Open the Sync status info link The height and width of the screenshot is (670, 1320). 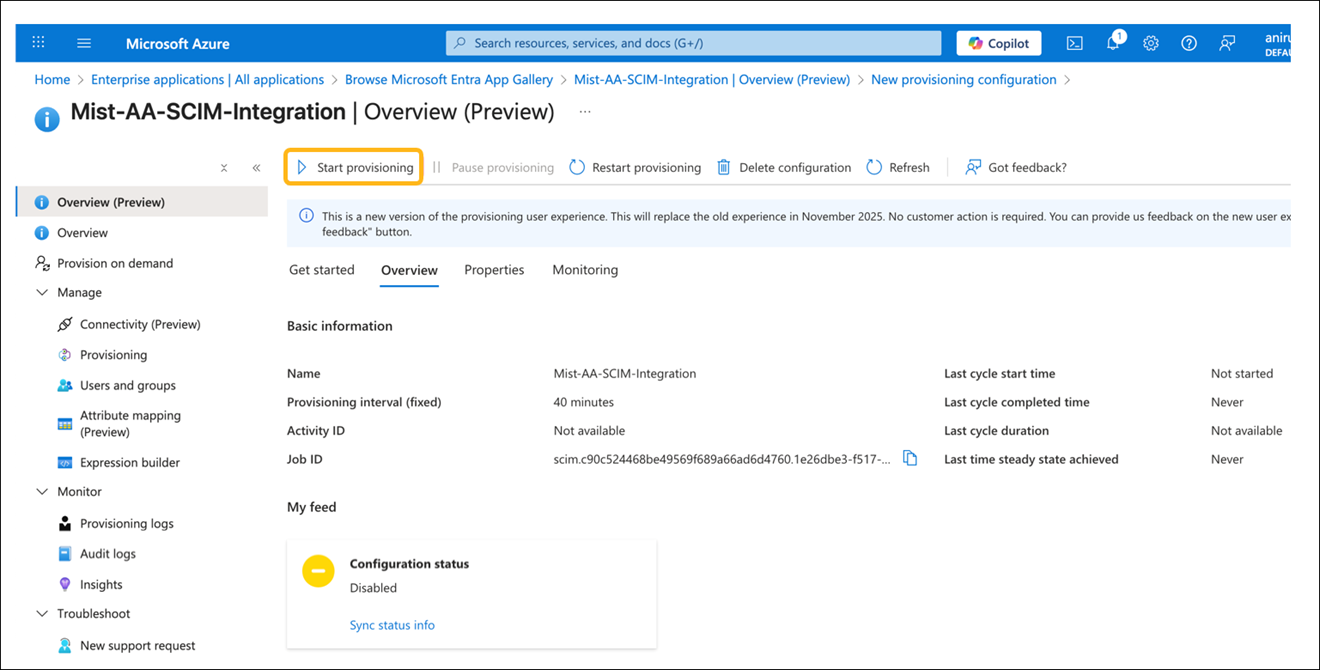pos(392,624)
